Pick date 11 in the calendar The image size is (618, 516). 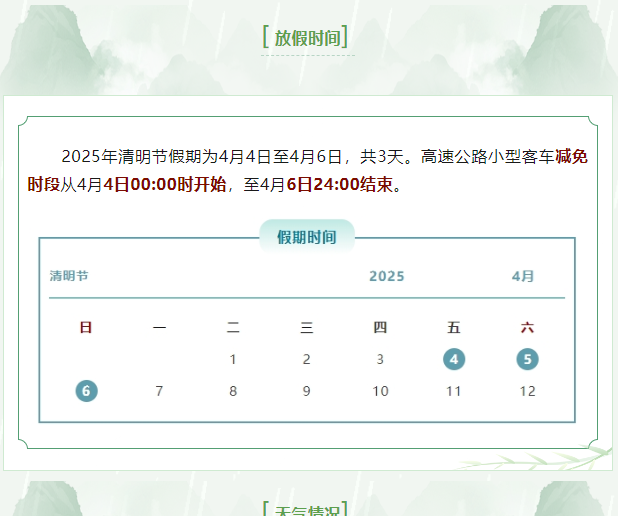(454, 391)
